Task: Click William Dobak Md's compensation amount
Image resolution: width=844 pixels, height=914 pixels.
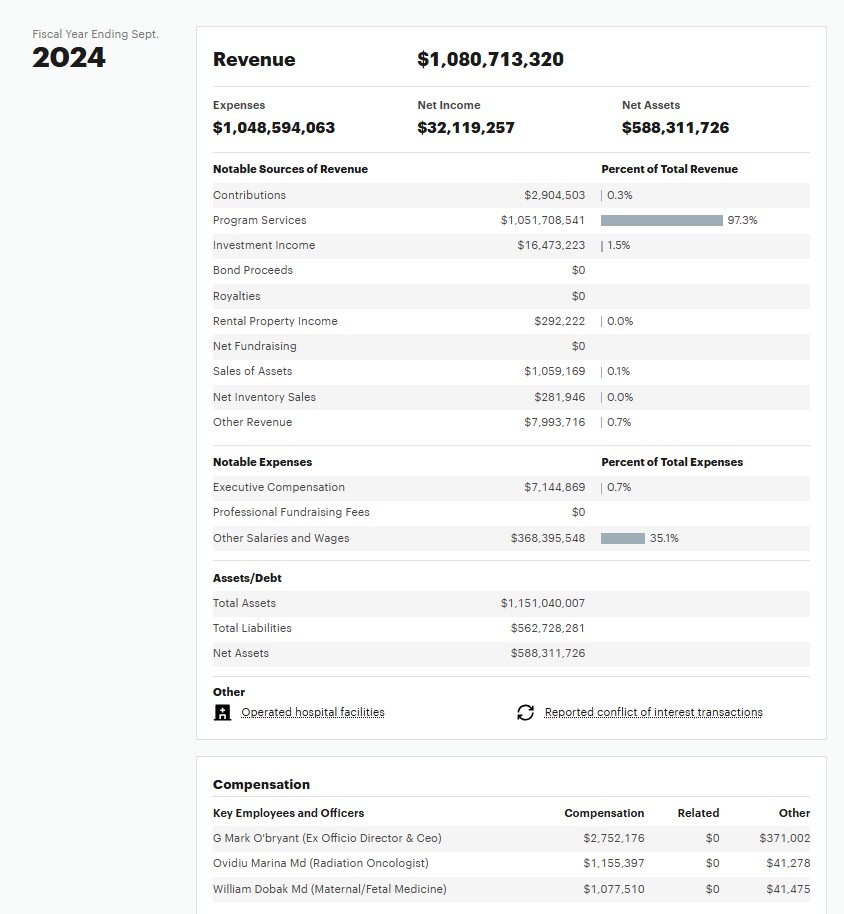Action: pyautogui.click(x=613, y=889)
